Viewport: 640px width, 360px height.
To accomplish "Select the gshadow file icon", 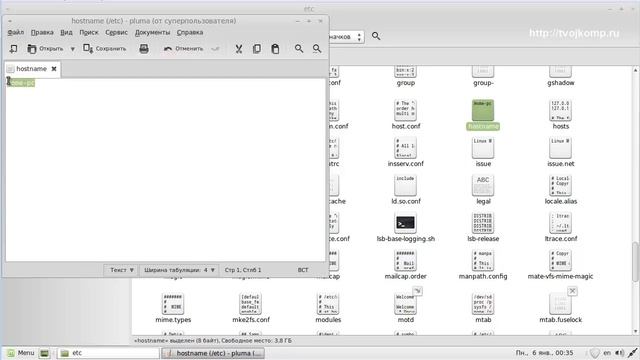I will [560, 76].
